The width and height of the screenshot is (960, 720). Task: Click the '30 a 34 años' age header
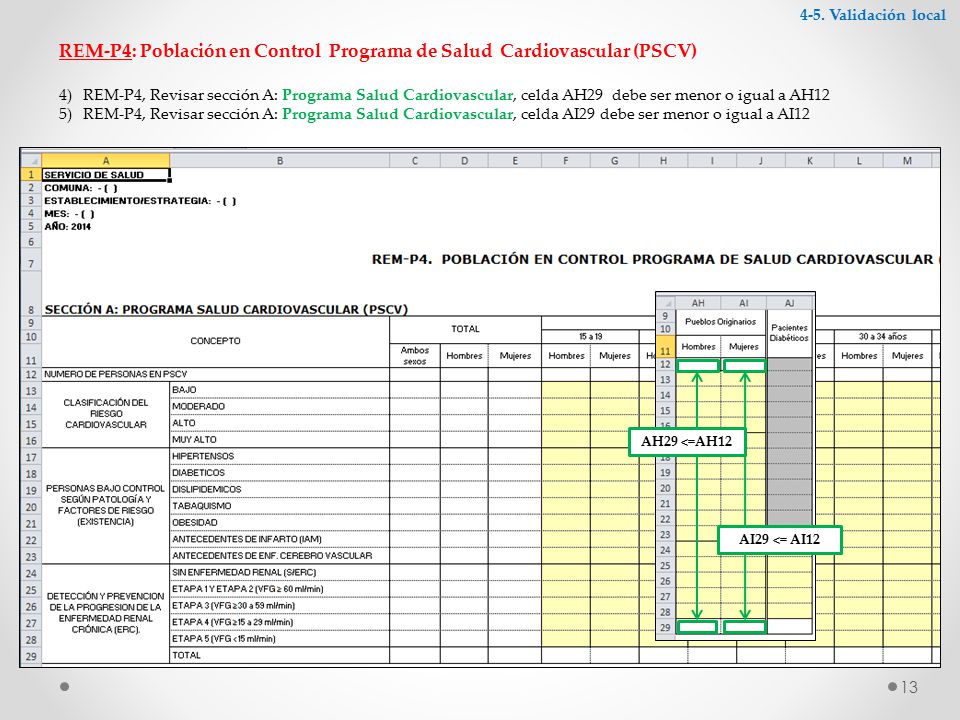pos(882,336)
